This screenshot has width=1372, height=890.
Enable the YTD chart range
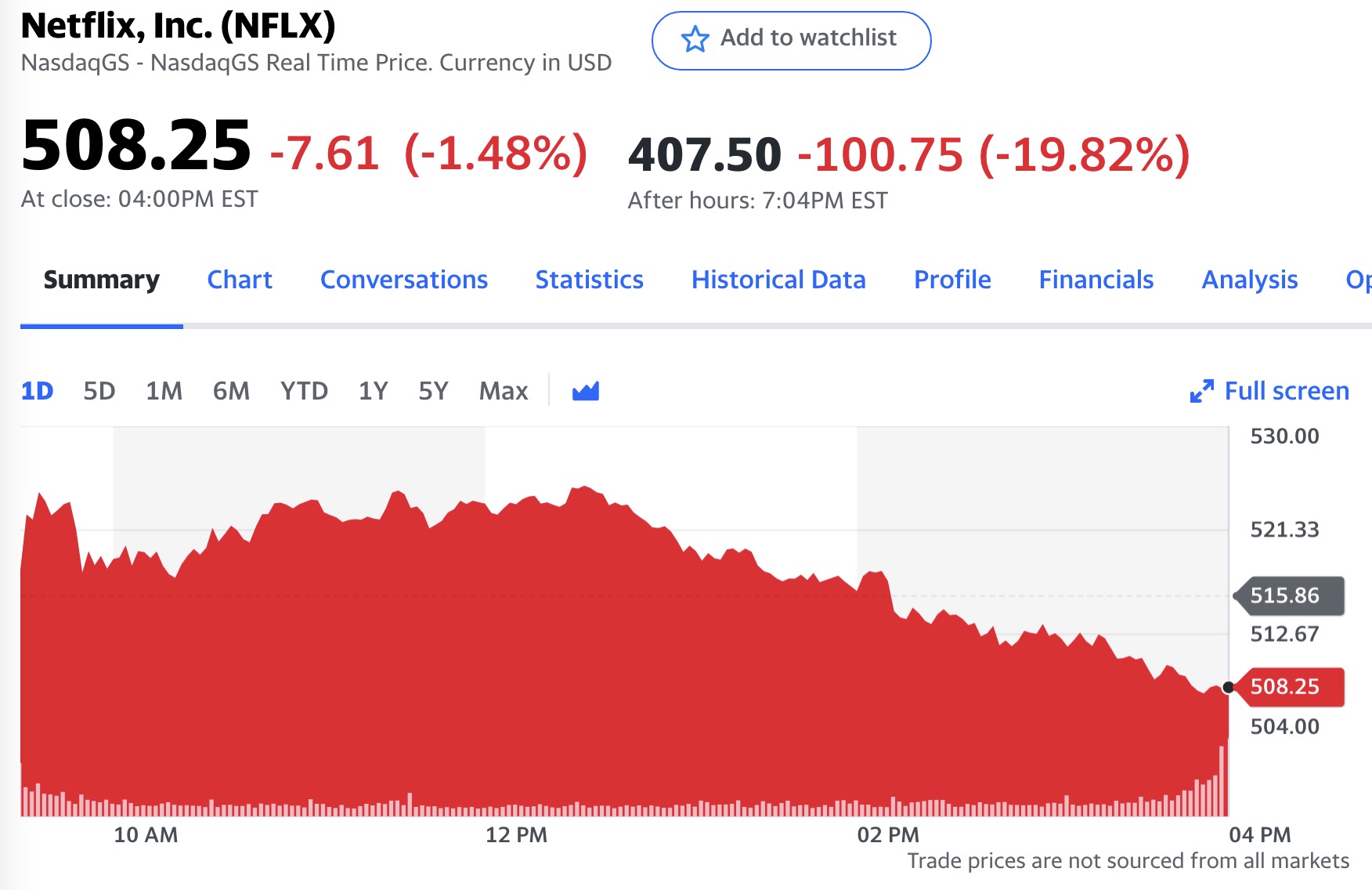click(x=306, y=390)
